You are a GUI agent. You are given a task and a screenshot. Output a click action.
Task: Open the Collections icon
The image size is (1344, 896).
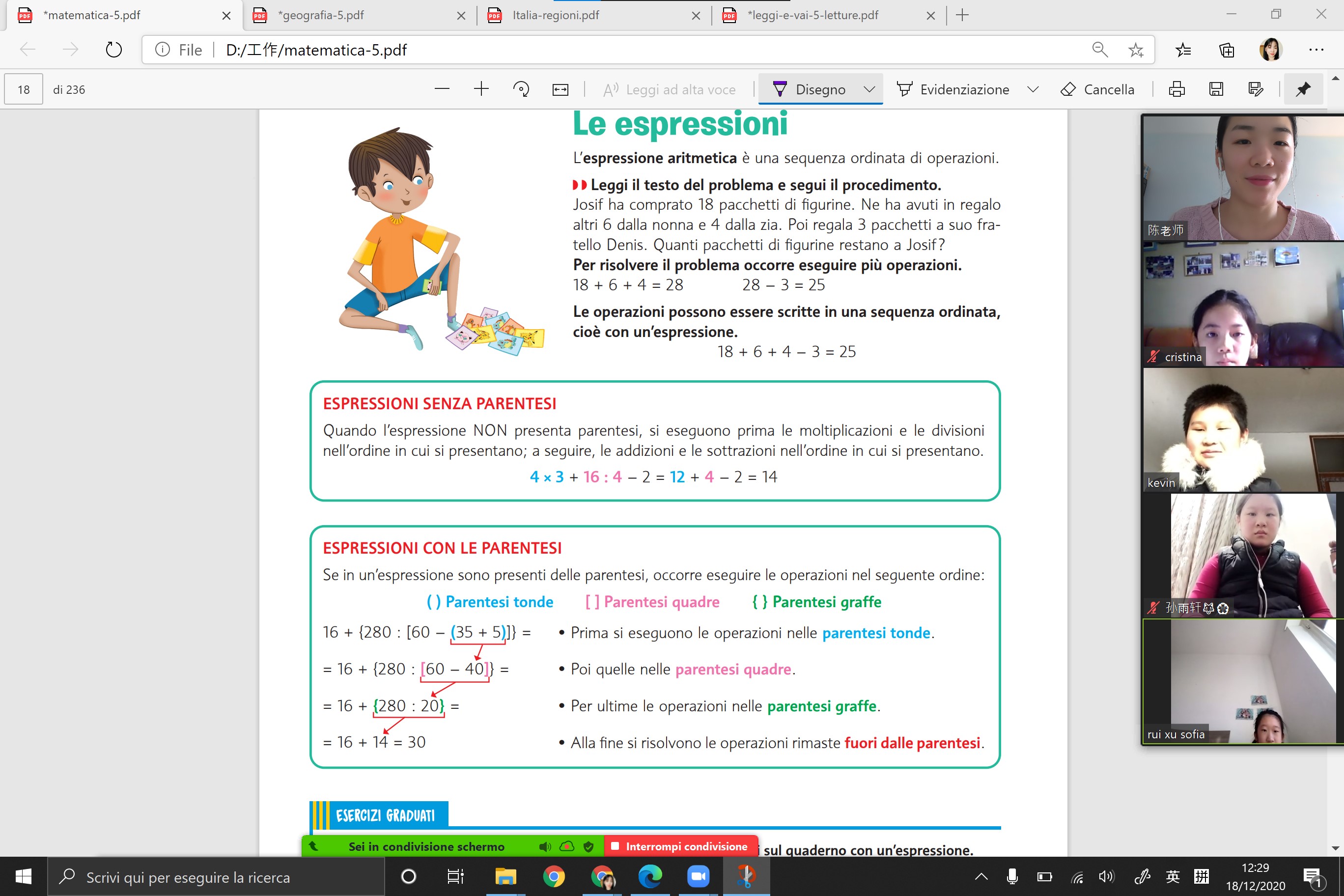[1226, 50]
